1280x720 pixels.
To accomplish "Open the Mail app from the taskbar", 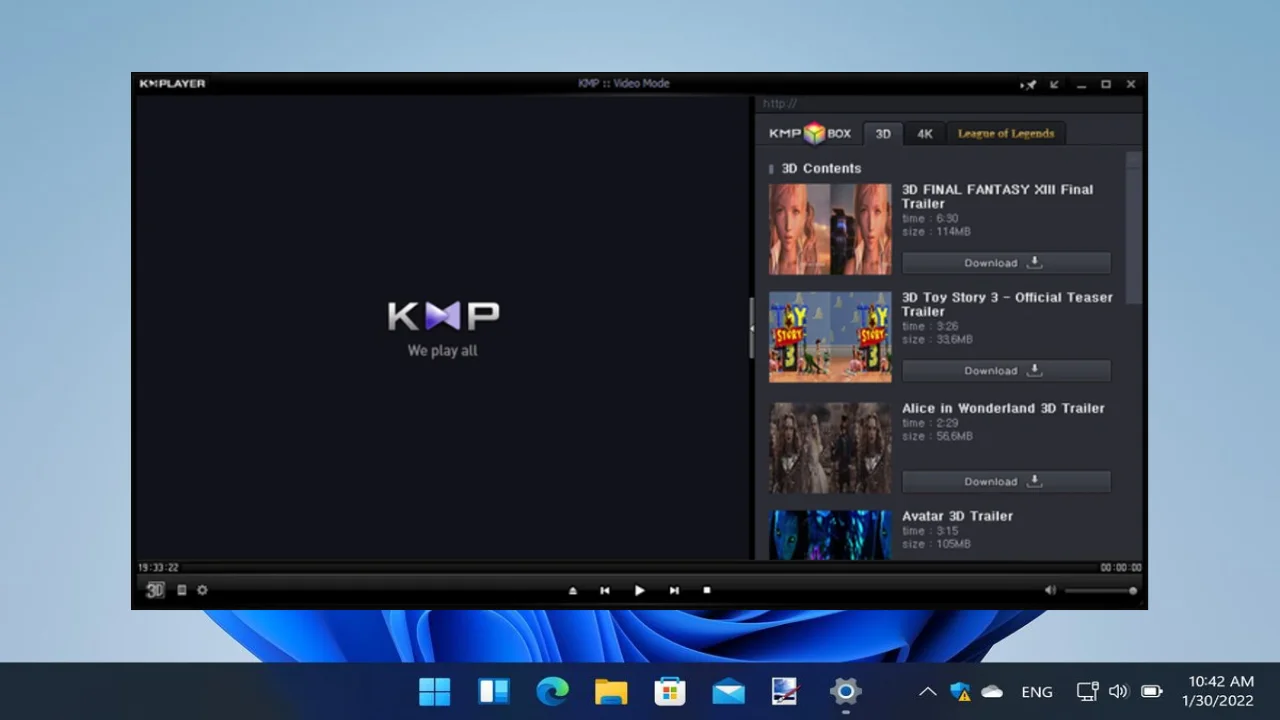I will coord(728,691).
